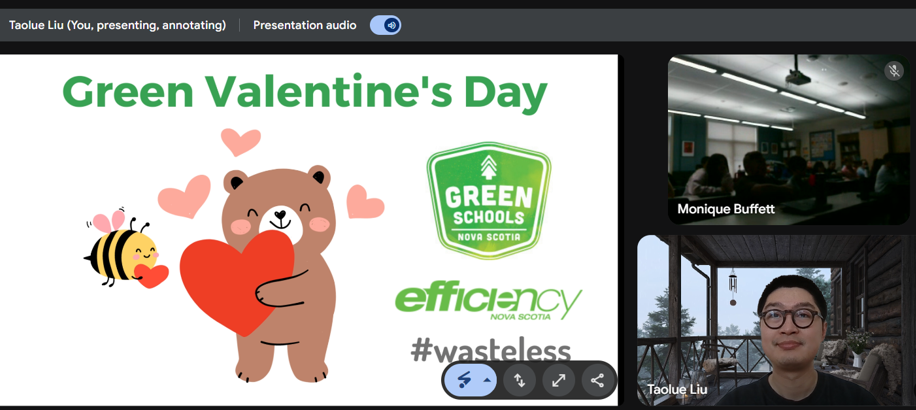This screenshot has width=916, height=410.
Task: Click the pink heart above the bear's head
Action: tap(240, 141)
